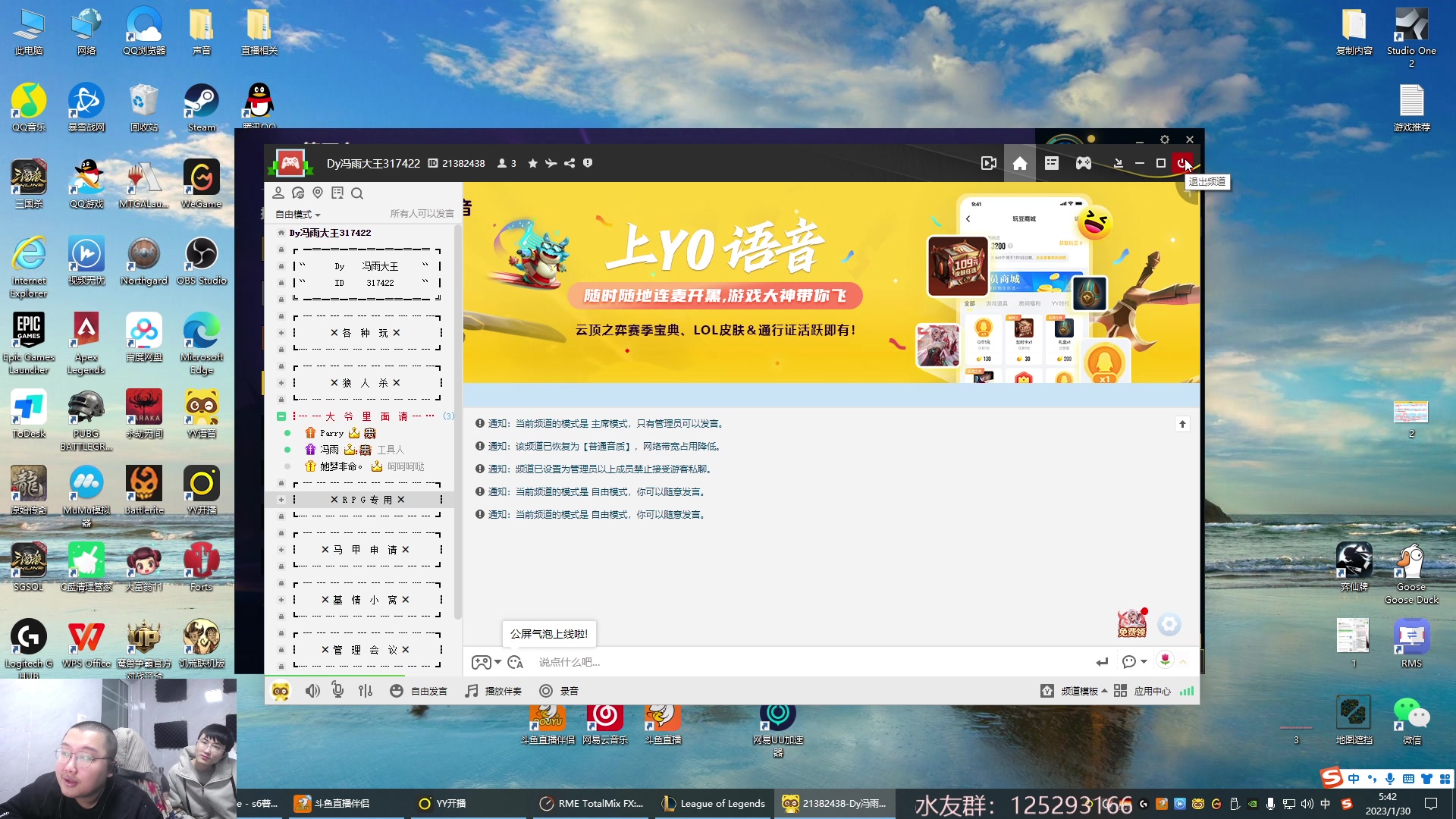Click the 播放伴奏 accompaniment button
This screenshot has width=1456, height=819.
click(x=494, y=691)
